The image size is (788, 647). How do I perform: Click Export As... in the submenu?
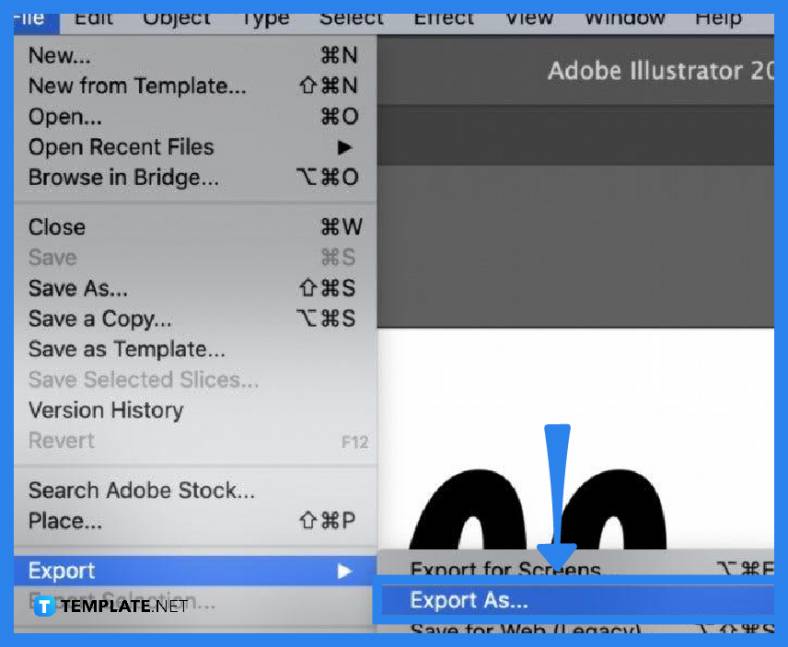[469, 600]
